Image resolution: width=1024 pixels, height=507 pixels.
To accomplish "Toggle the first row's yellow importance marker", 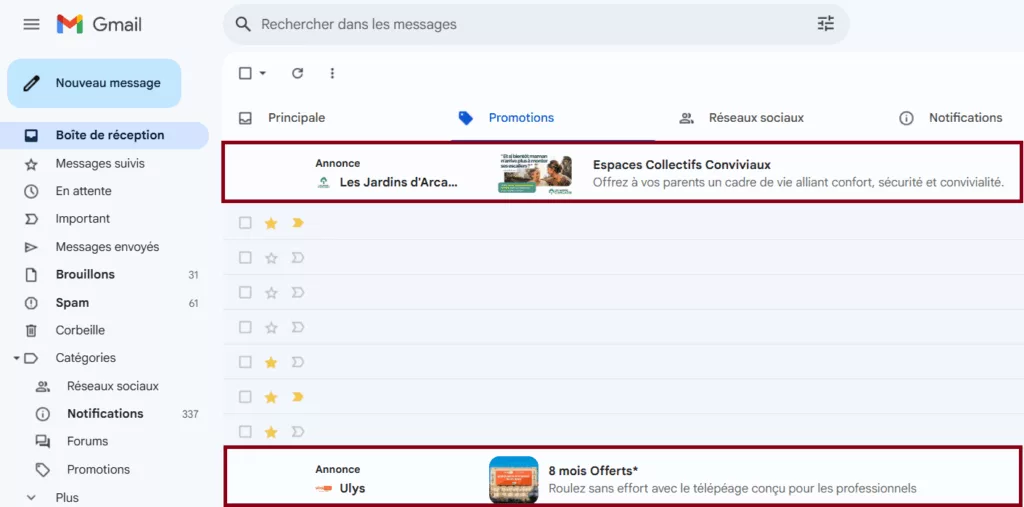I will coord(298,223).
